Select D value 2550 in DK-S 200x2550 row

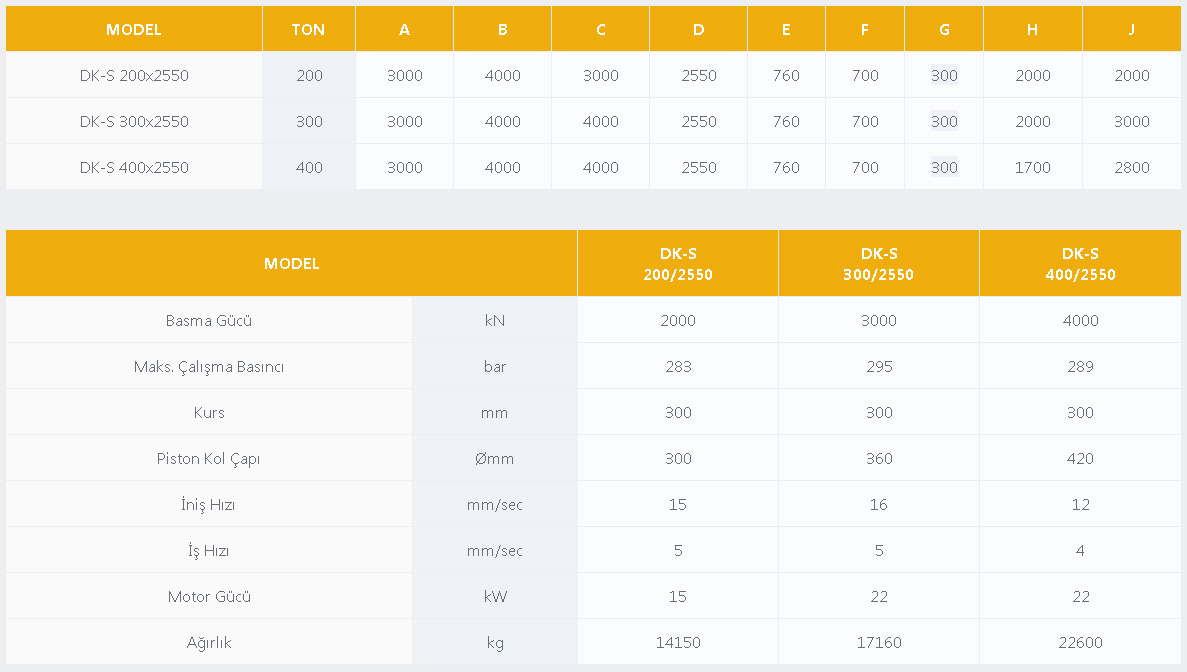(699, 76)
